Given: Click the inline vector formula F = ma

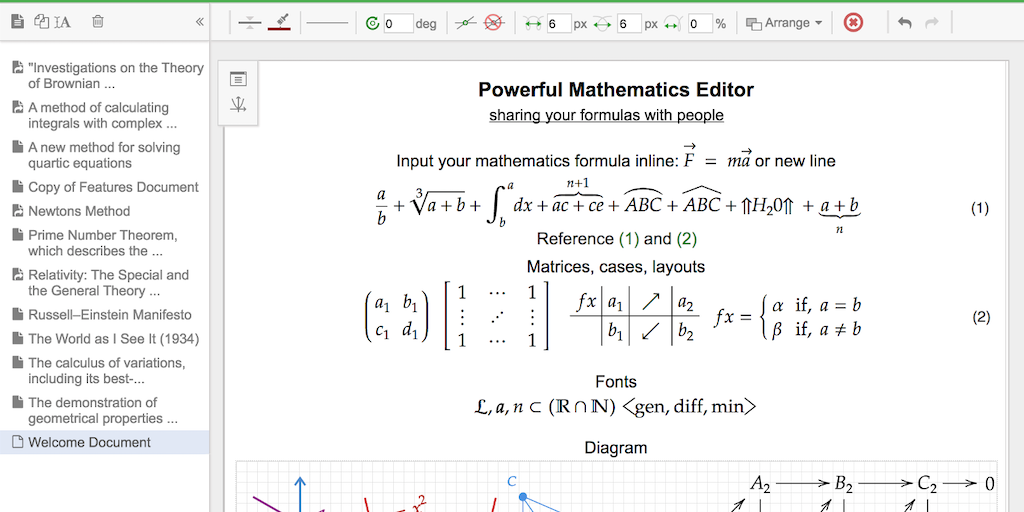Looking at the screenshot, I should coord(716,157).
